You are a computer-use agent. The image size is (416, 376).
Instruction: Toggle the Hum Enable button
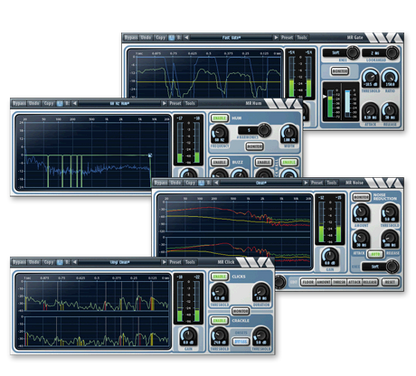219,118
